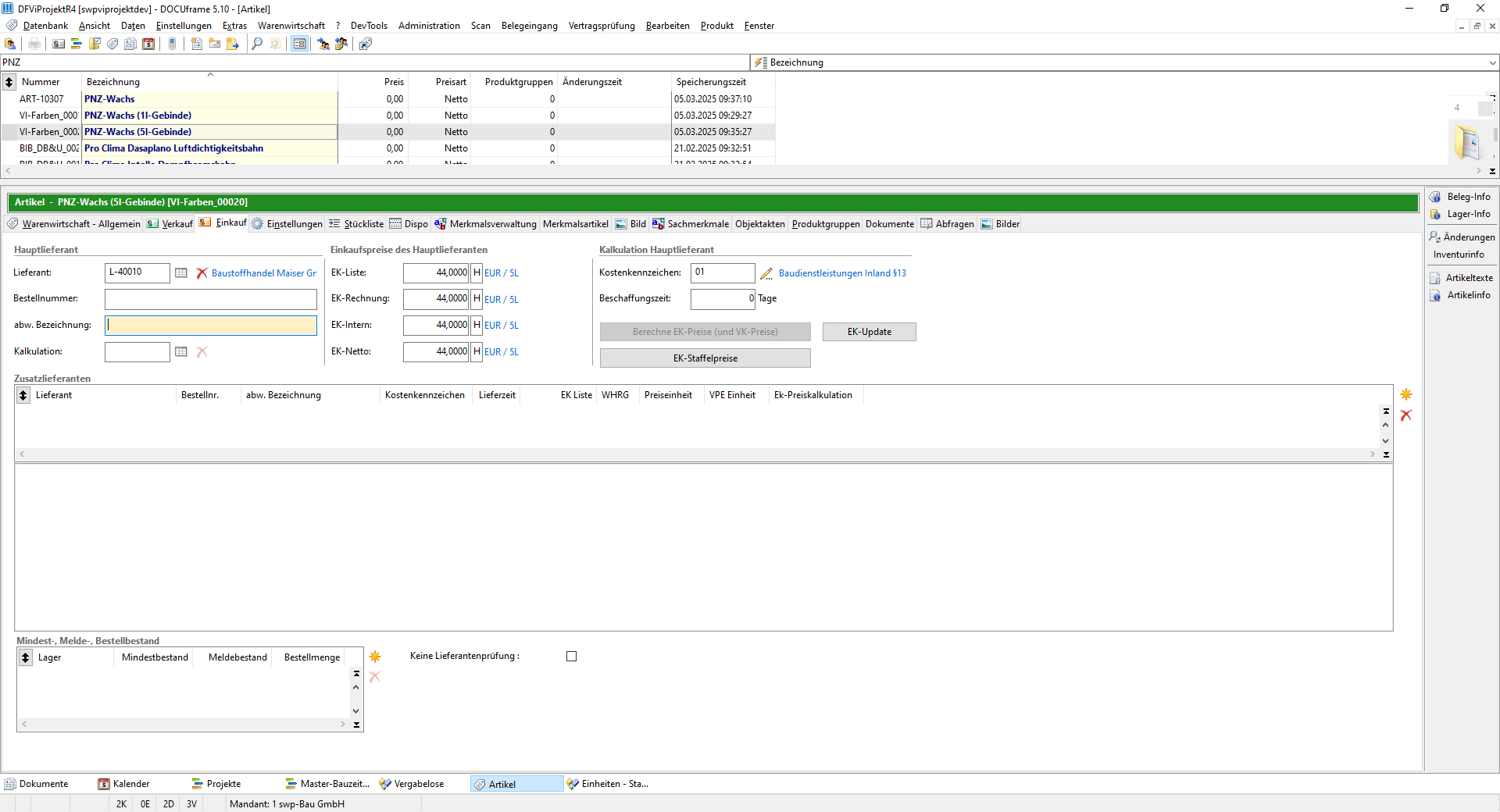Open Lager-Info in right sidebar
This screenshot has width=1500, height=812.
1461,214
